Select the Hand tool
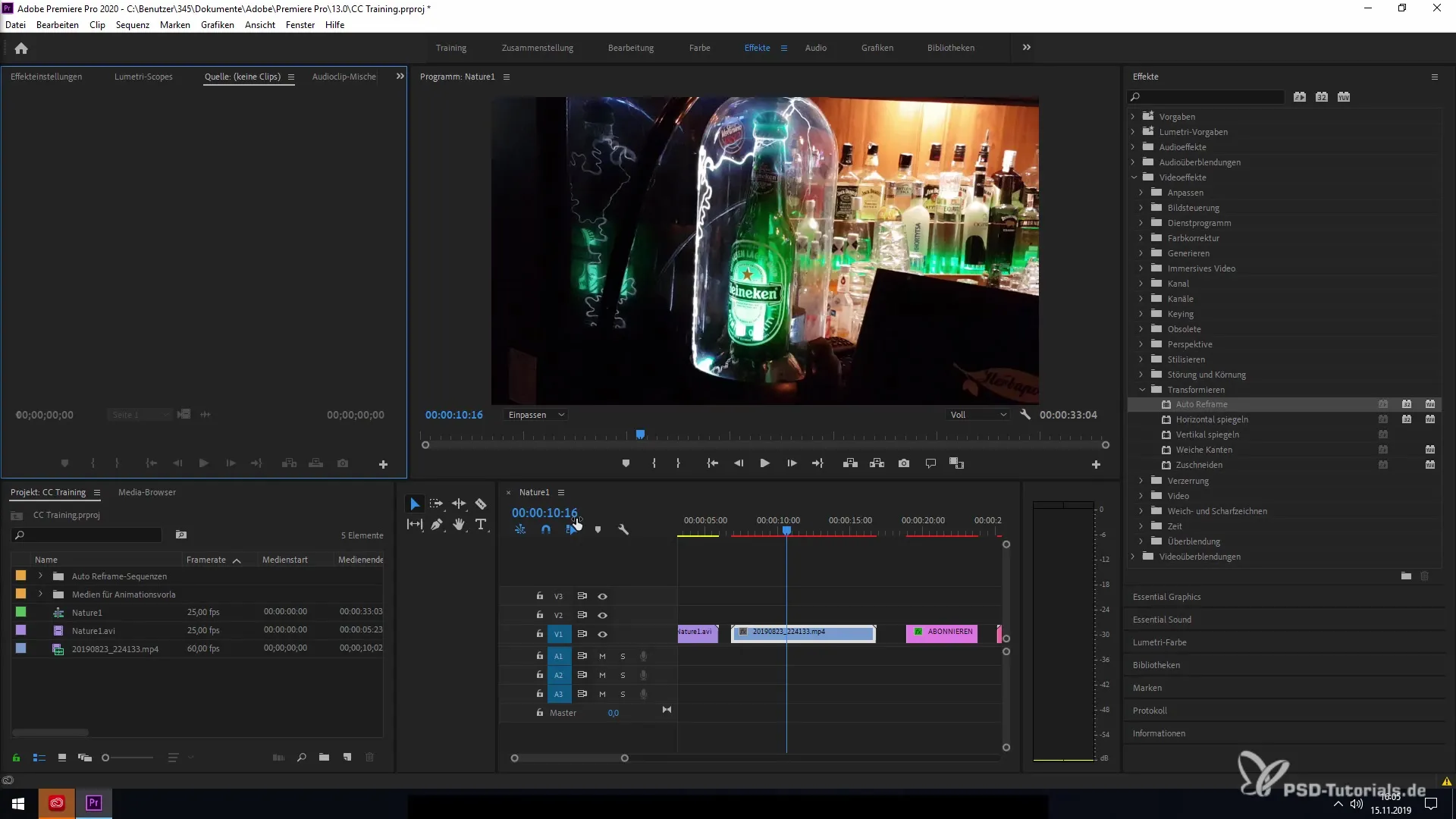This screenshot has width=1456, height=819. (459, 524)
